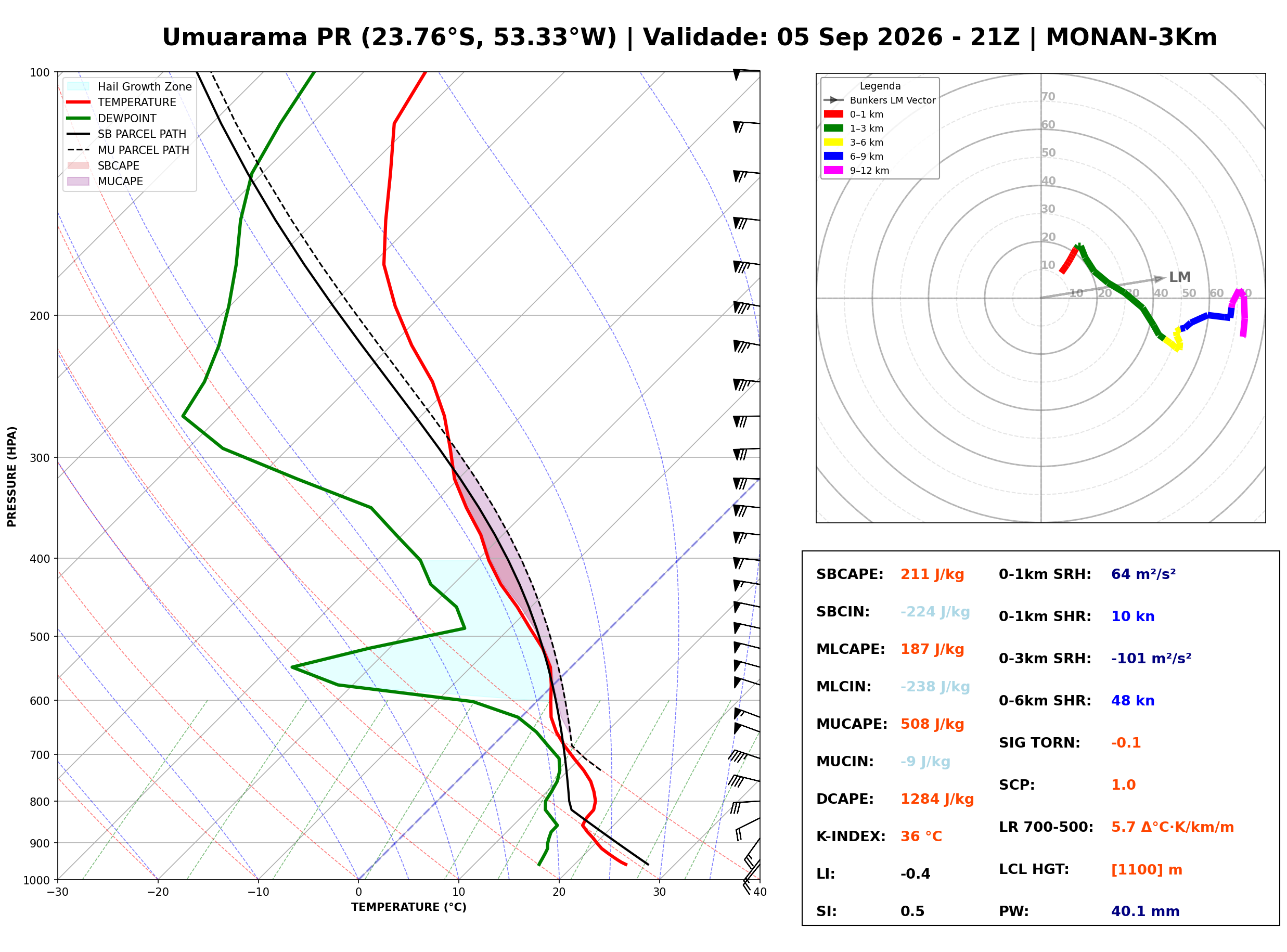Click the Bunkers LM Vector arrow icon

click(x=833, y=100)
